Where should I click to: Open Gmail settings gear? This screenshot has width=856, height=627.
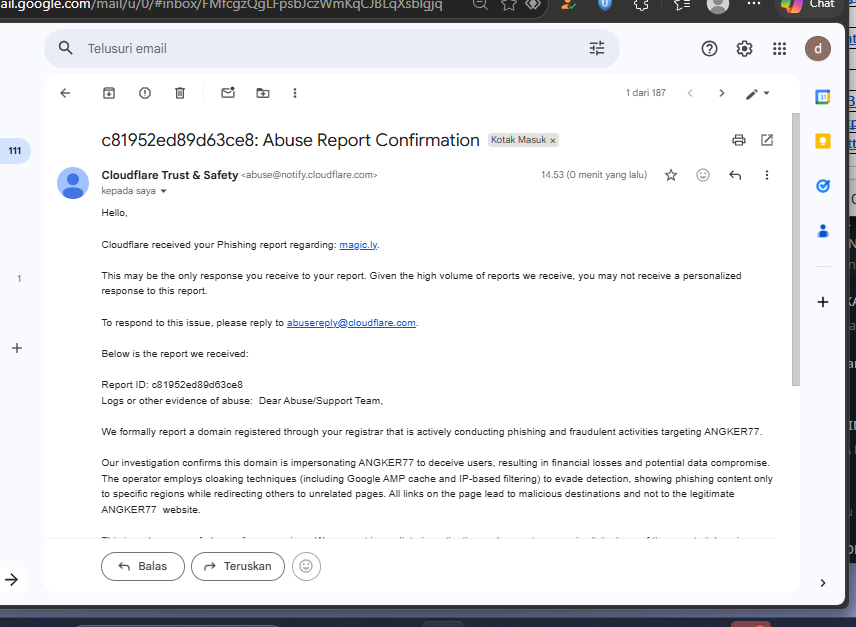[x=744, y=49]
